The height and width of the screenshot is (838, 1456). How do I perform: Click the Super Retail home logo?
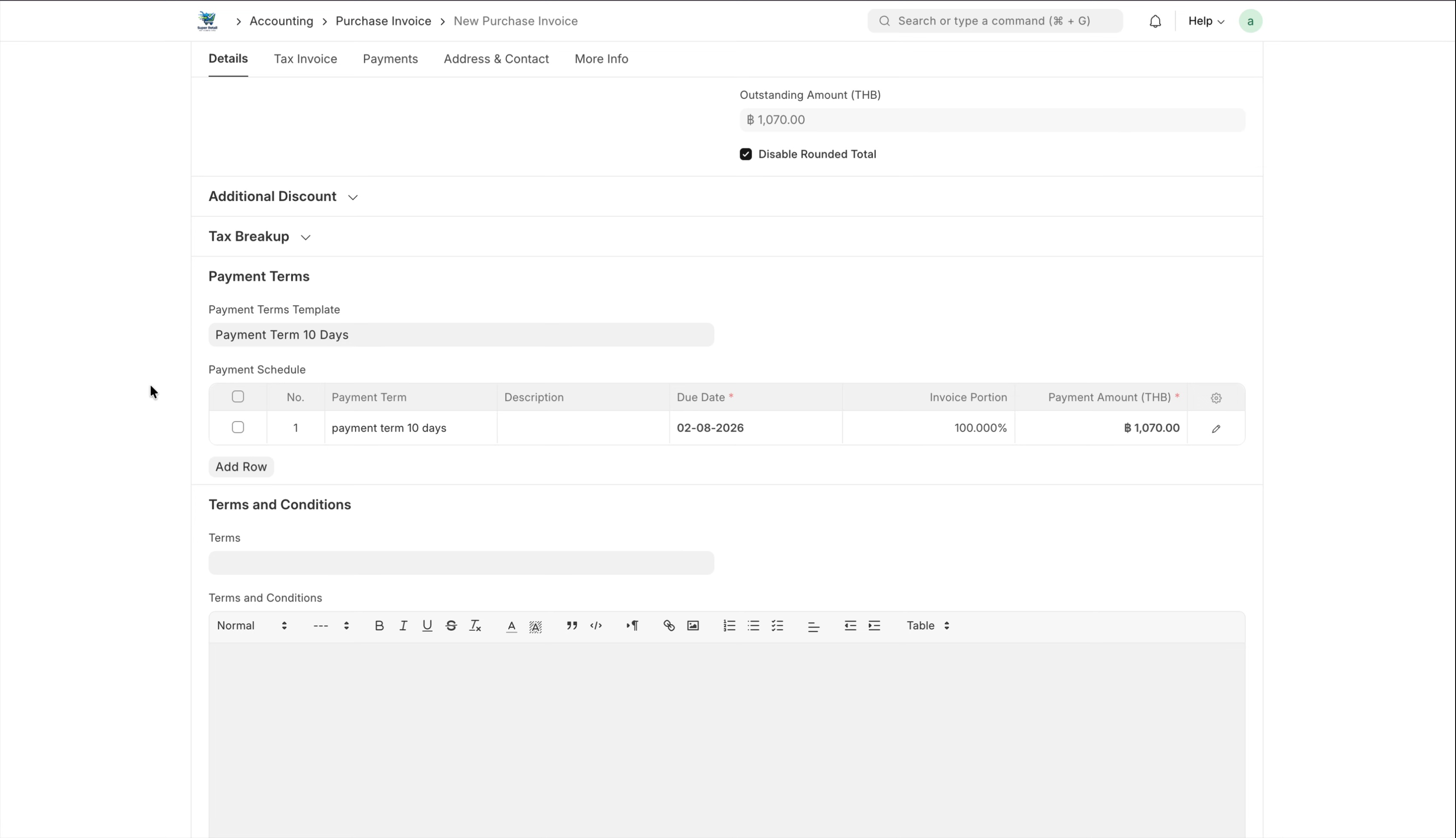207,21
